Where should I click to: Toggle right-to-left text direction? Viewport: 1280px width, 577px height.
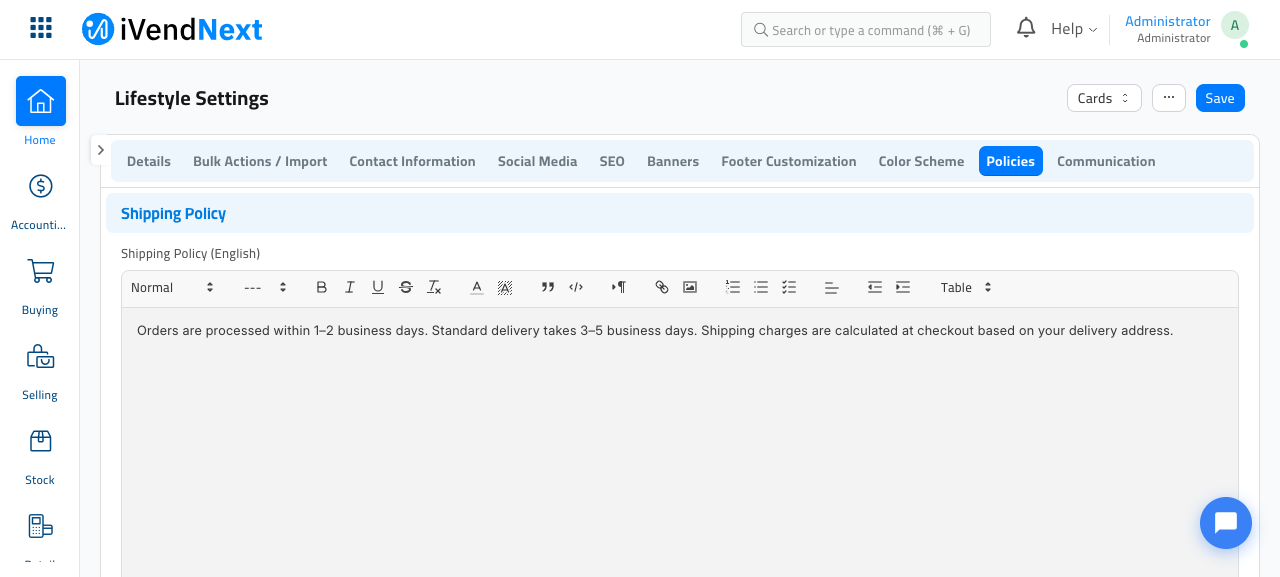click(619, 287)
